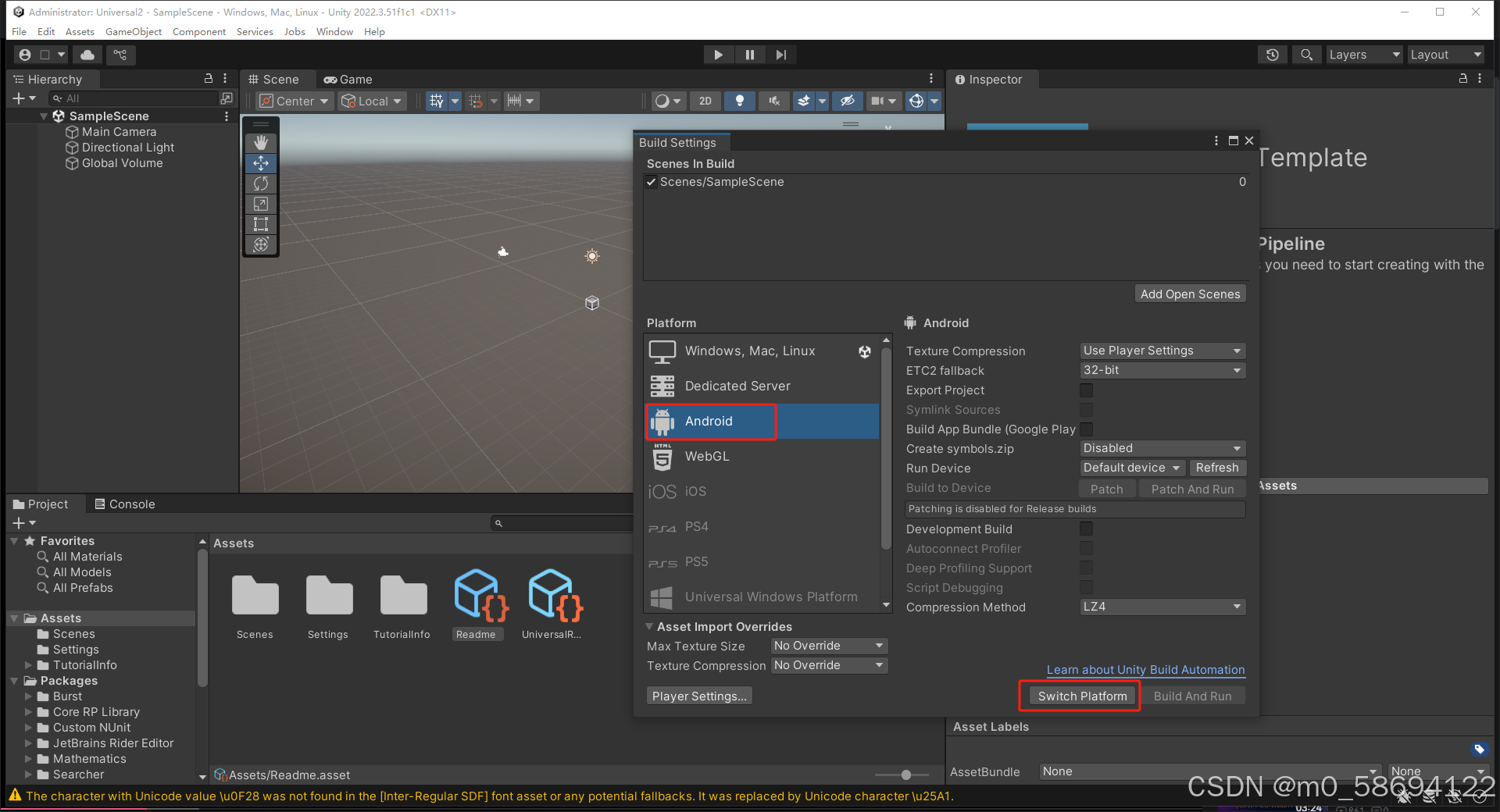Mute audio in the Scene view
1500x812 pixels.
773,101
